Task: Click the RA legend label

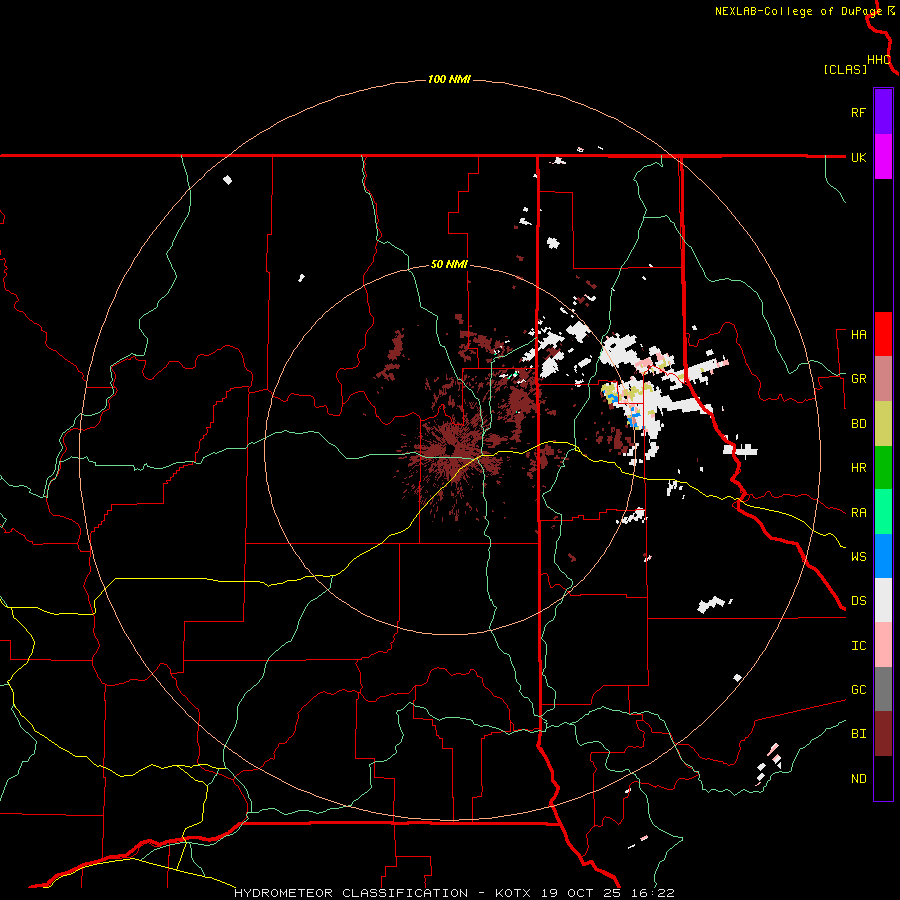Action: (858, 513)
